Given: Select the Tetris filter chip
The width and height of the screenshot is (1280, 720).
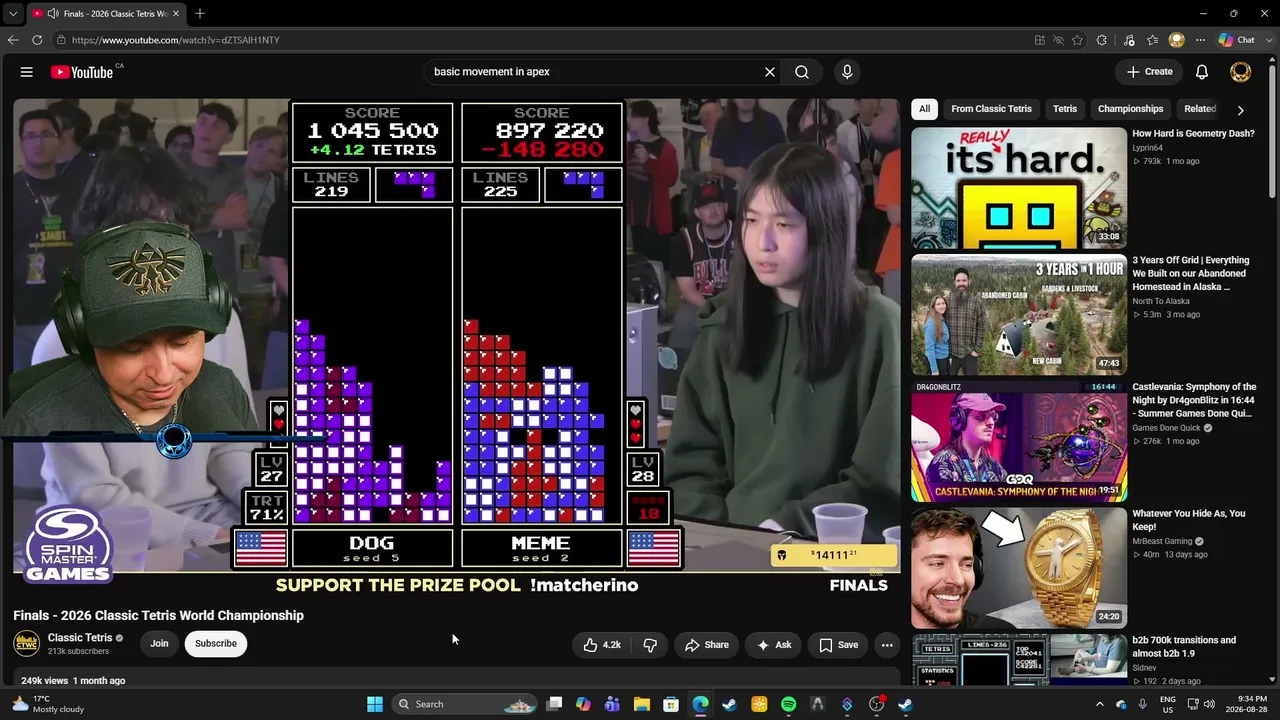Looking at the screenshot, I should (1065, 109).
